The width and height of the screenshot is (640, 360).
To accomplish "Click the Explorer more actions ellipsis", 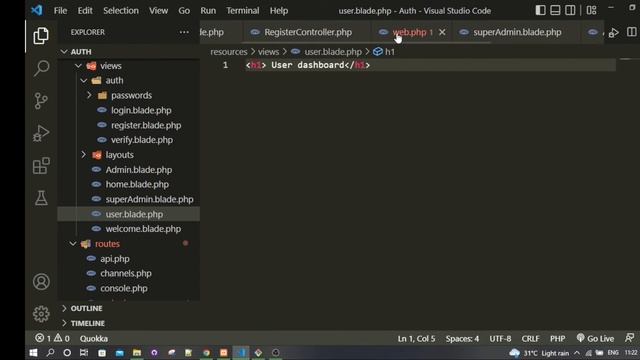I will pos(184,32).
